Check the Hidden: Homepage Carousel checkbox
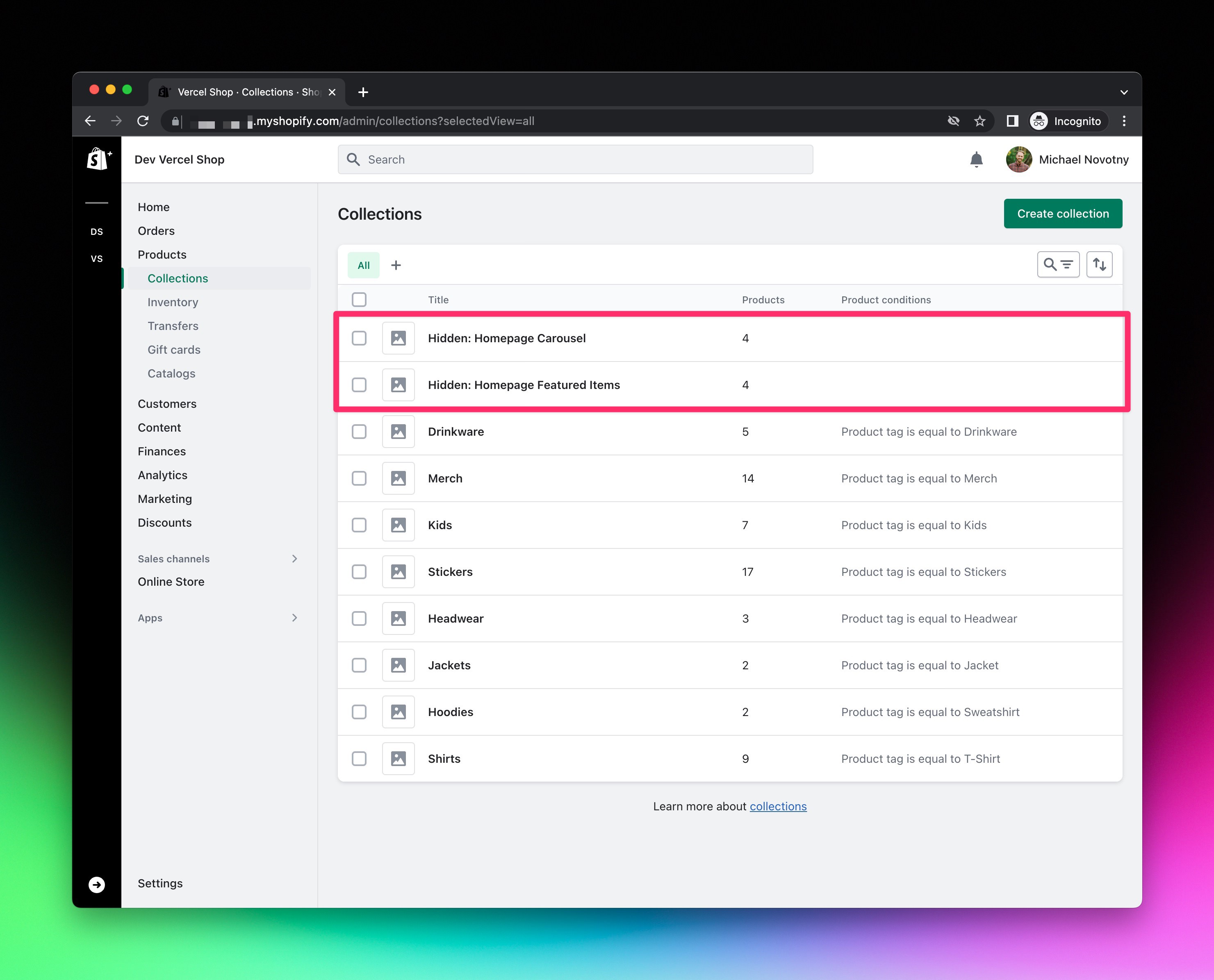1214x980 pixels. click(359, 338)
